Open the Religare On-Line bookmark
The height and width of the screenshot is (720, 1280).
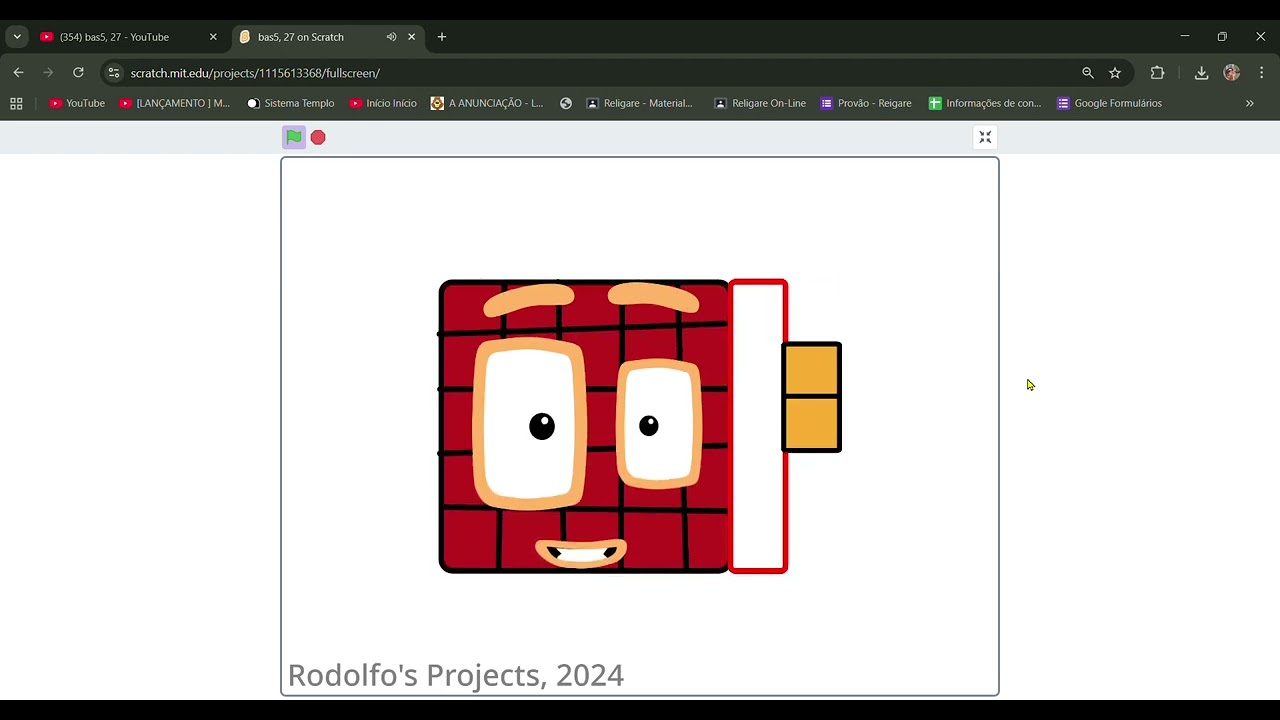click(760, 103)
